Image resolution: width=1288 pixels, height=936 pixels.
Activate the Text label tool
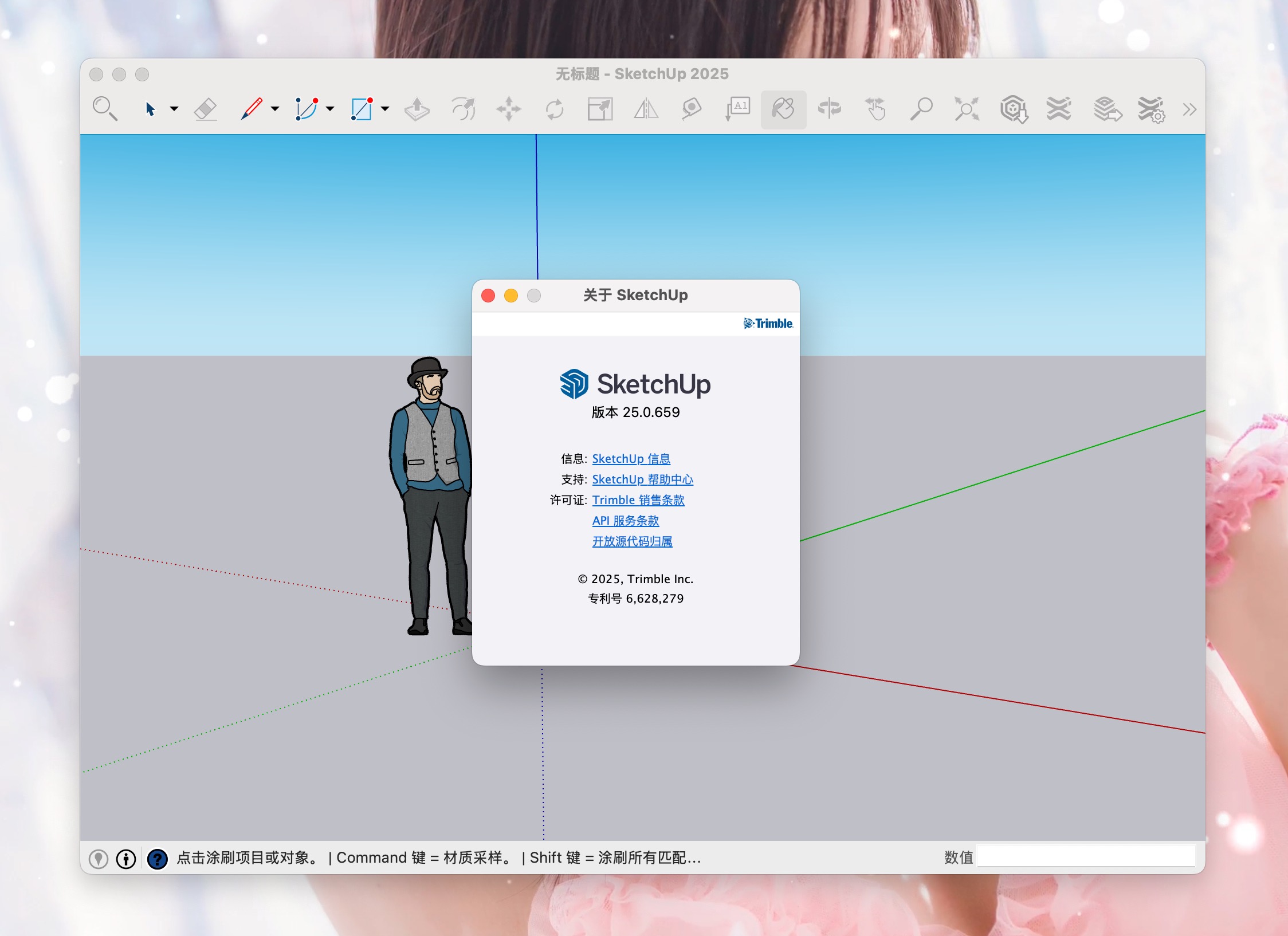pos(738,109)
